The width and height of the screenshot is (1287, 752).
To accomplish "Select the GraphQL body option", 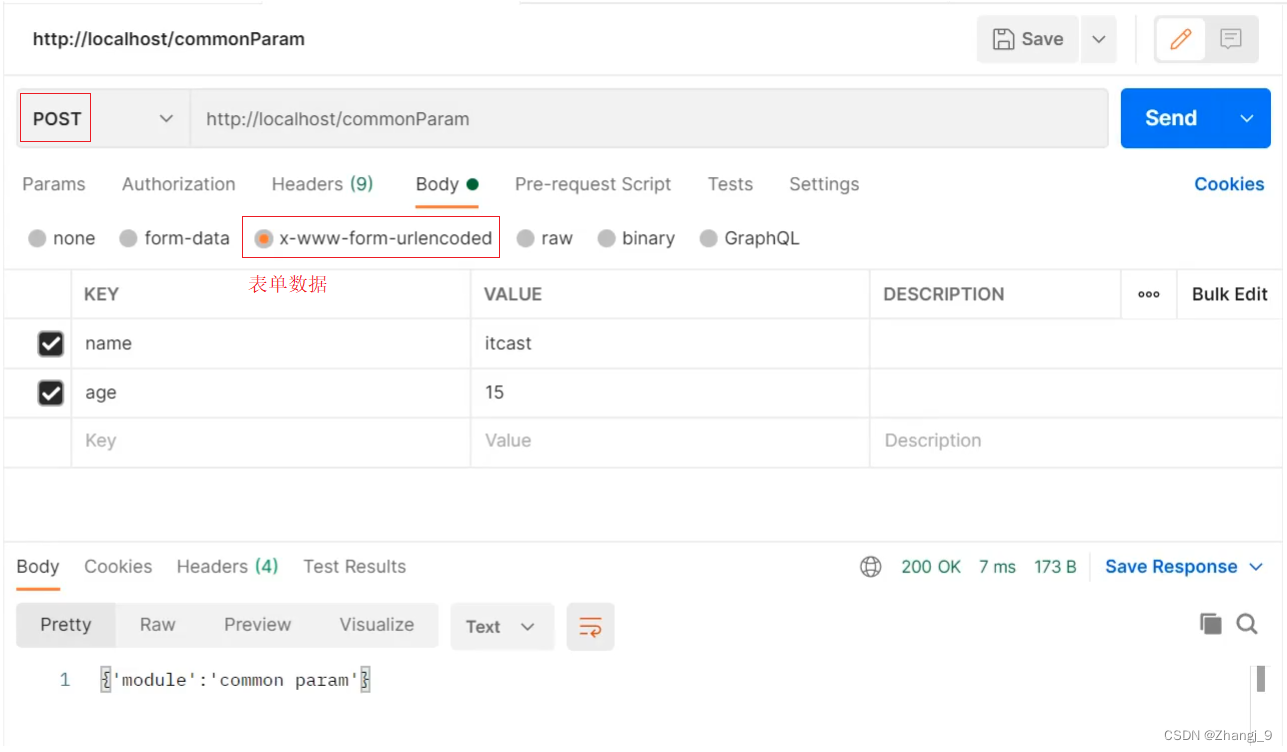I will click(708, 238).
